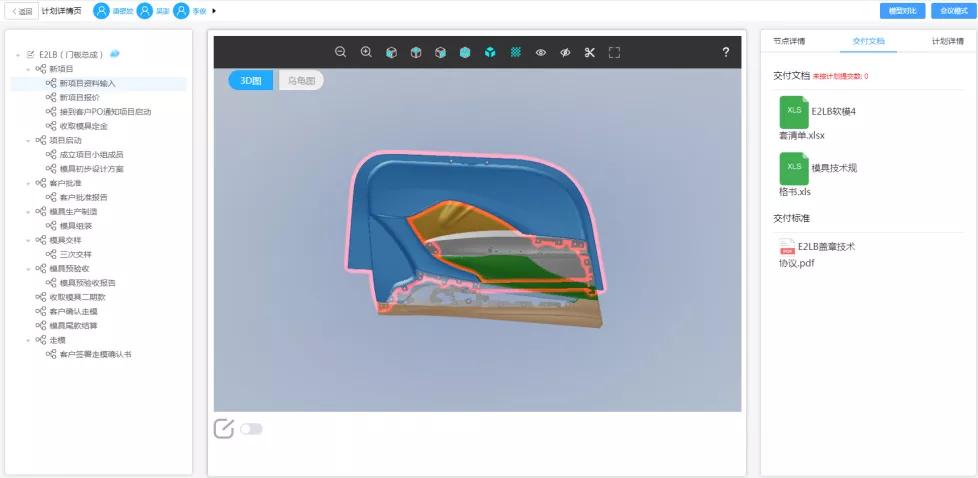This screenshot has width=978, height=478.
Task: Zoom in the 3D model view
Action: click(366, 52)
